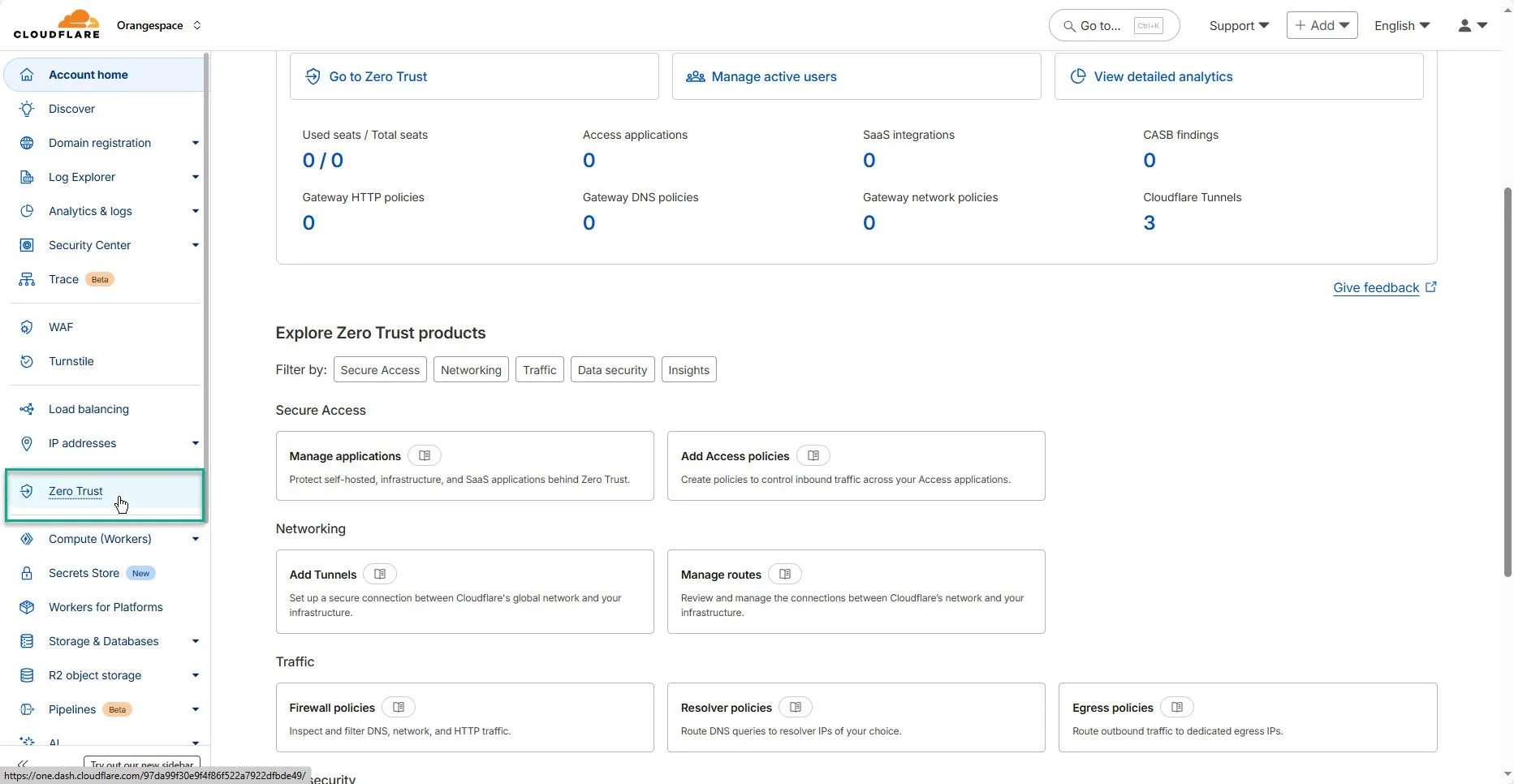This screenshot has height=784, width=1514.
Task: Toggle the Data security filter
Action: [612, 369]
